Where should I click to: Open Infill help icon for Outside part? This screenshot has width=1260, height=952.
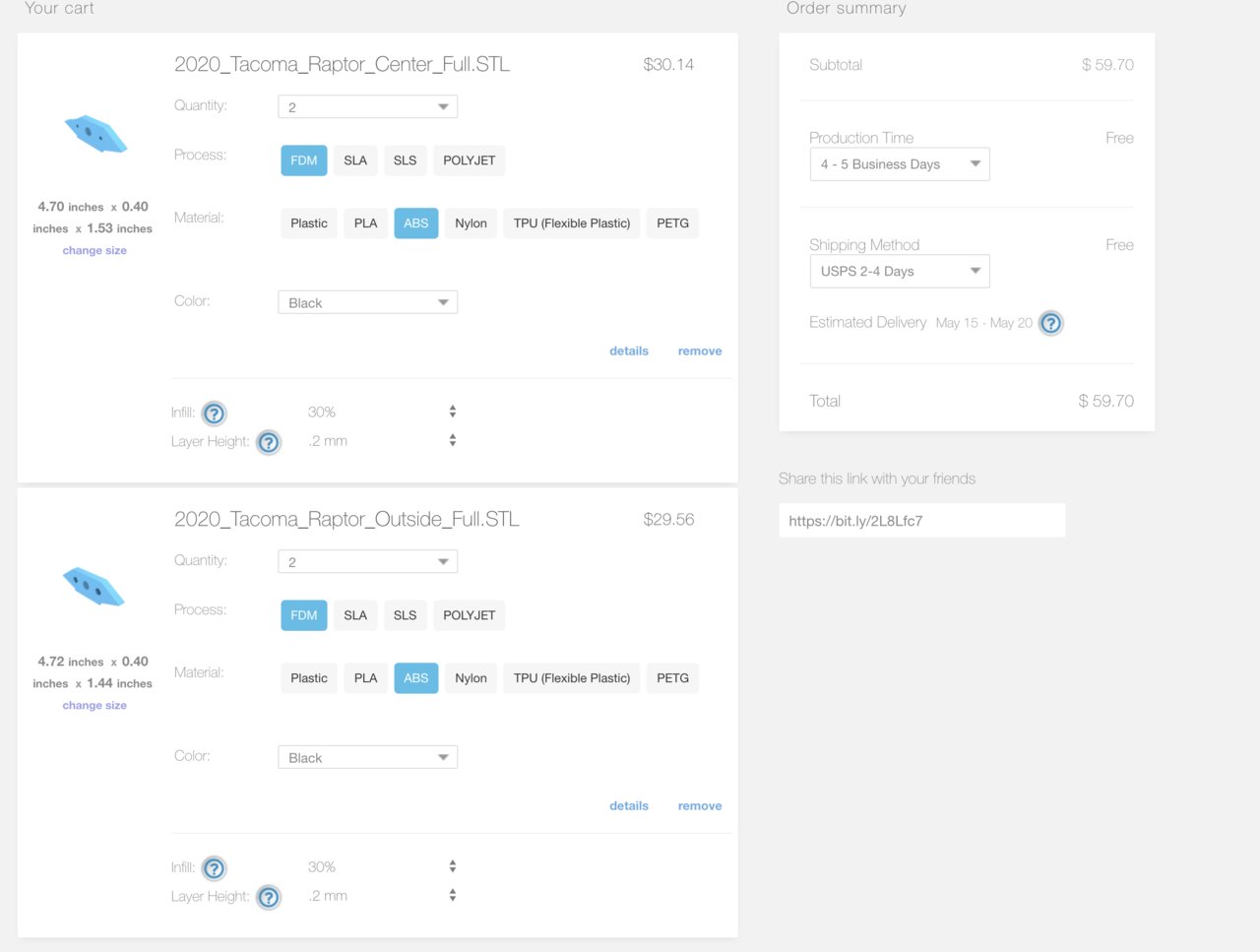[214, 868]
